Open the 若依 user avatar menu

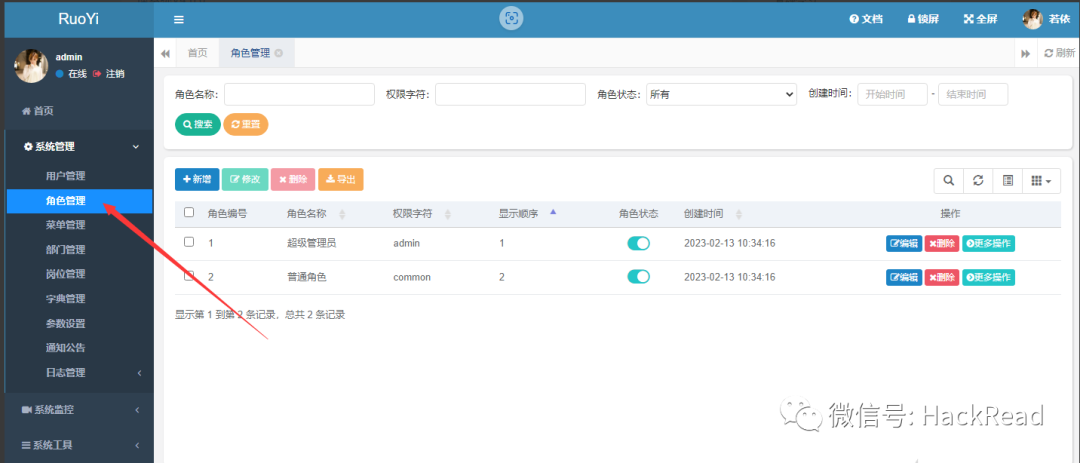click(1046, 19)
